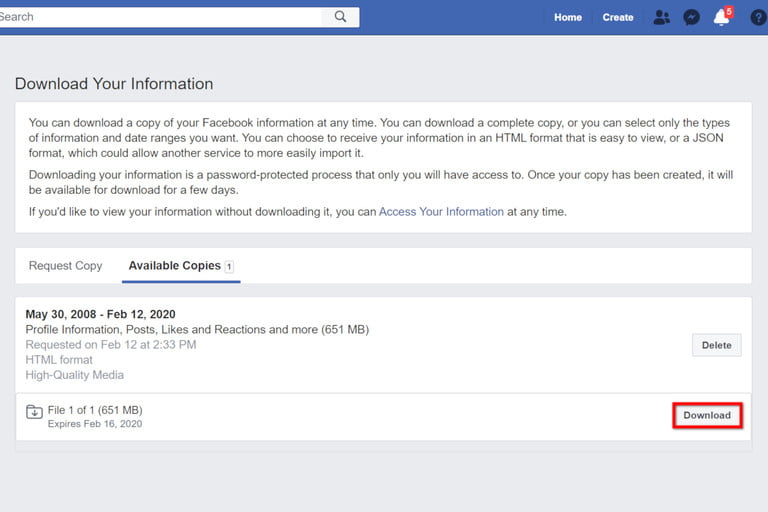Image resolution: width=768 pixels, height=512 pixels.
Task: Open the notifications bell
Action: (x=720, y=18)
